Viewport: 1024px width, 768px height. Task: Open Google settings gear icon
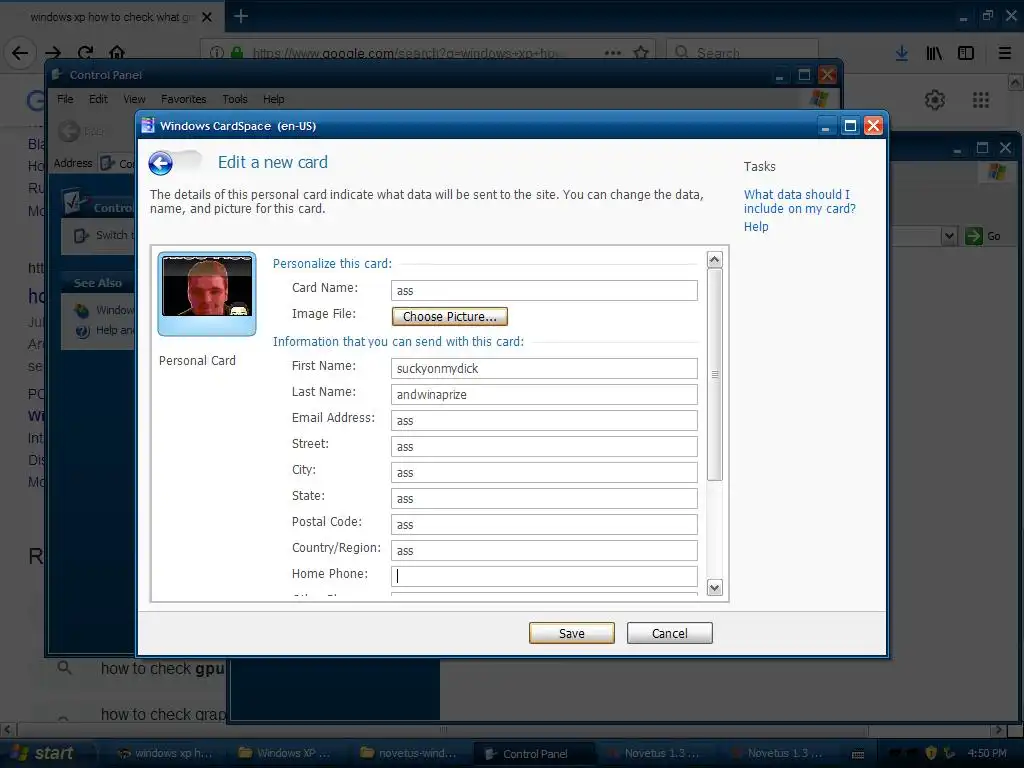[x=935, y=100]
